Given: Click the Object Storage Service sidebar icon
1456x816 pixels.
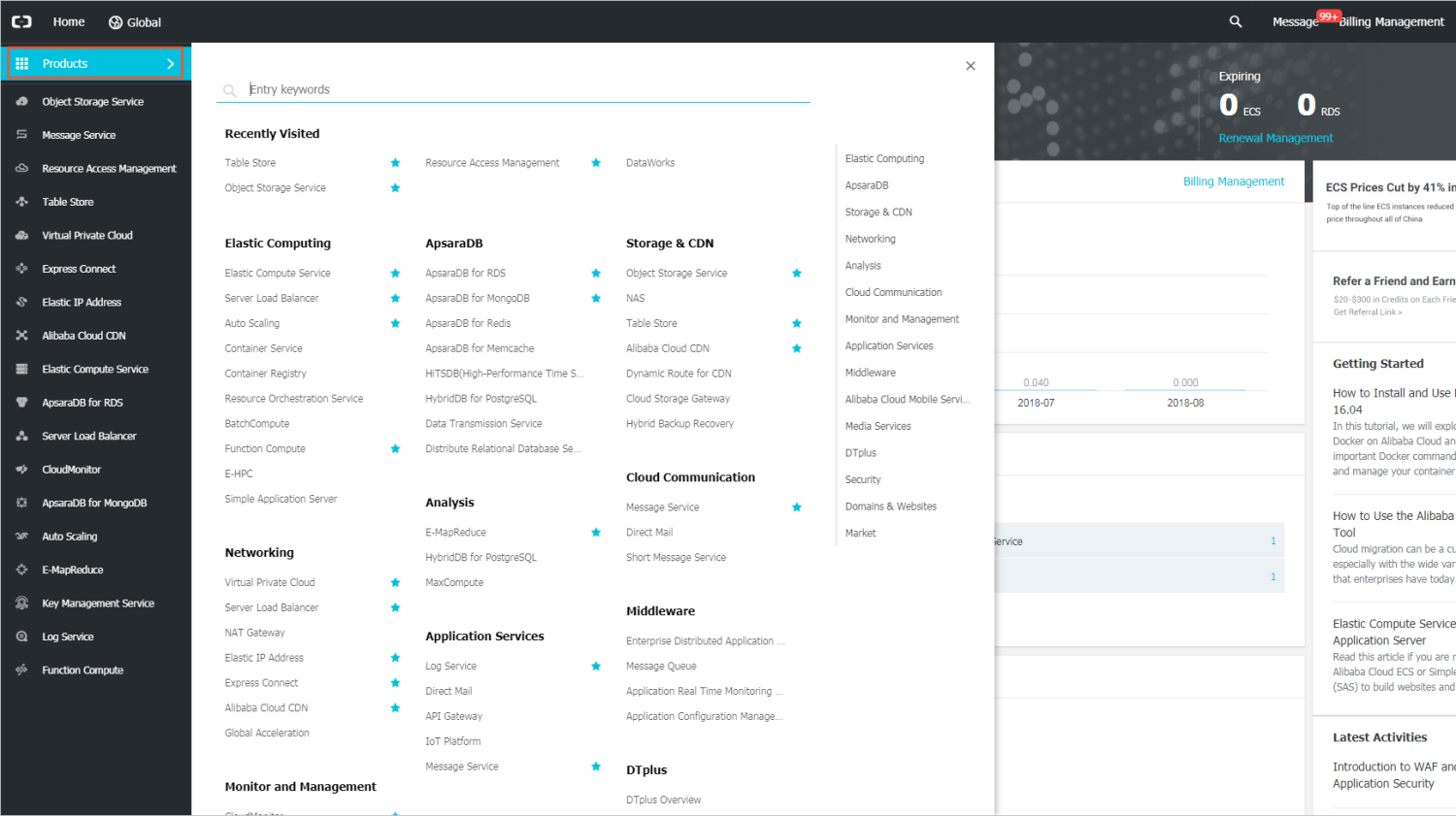Looking at the screenshot, I should (21, 101).
